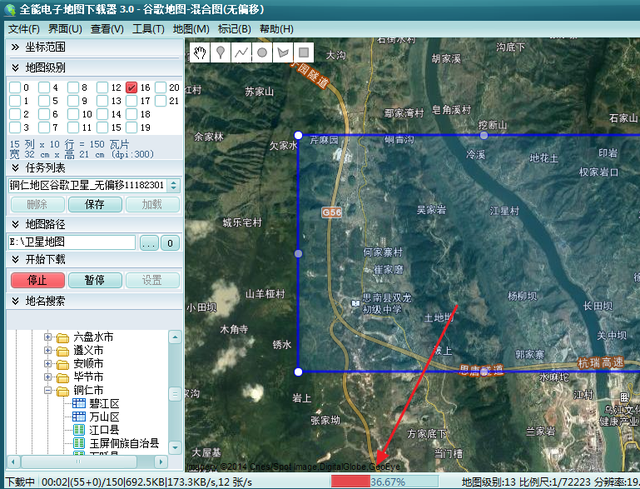This screenshot has width=640, height=489.
Task: Click the 玉屏侗族自治县 county icon
Action: (79, 443)
